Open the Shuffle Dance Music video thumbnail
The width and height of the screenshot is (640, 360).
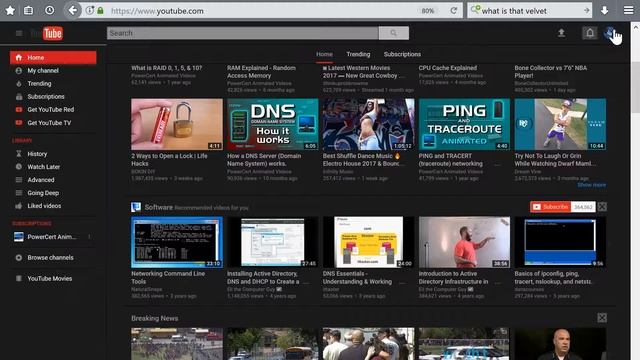[368, 124]
